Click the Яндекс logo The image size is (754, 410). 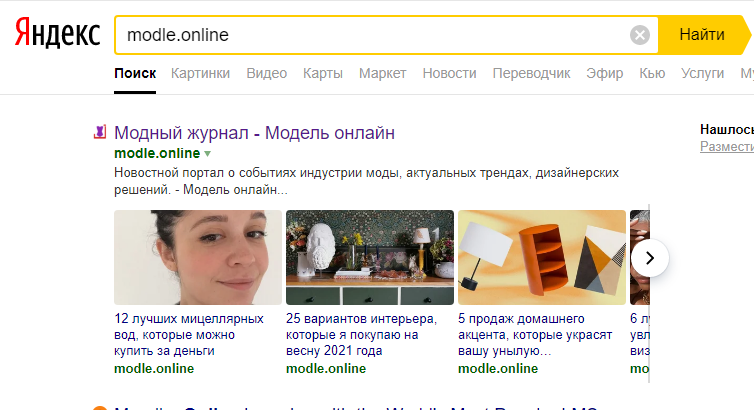[57, 33]
